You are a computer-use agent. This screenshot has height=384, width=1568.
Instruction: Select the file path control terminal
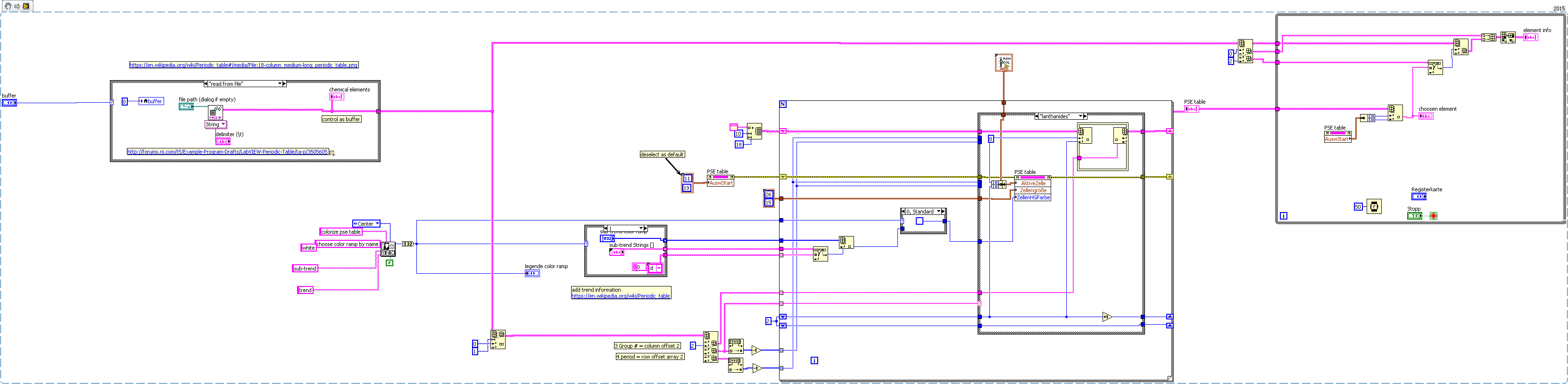pyautogui.click(x=186, y=106)
